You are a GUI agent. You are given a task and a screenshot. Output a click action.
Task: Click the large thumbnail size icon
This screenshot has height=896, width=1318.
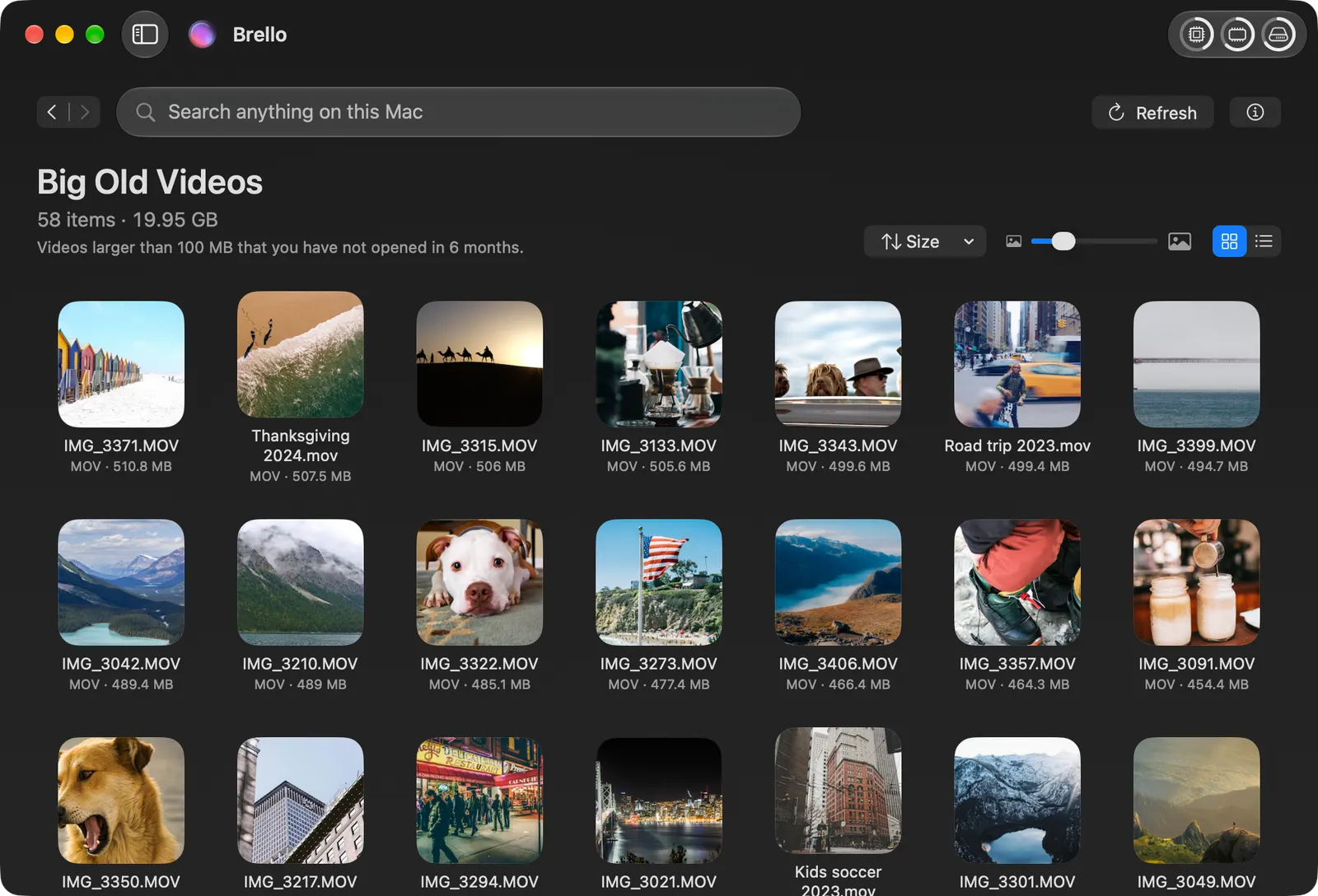1180,241
